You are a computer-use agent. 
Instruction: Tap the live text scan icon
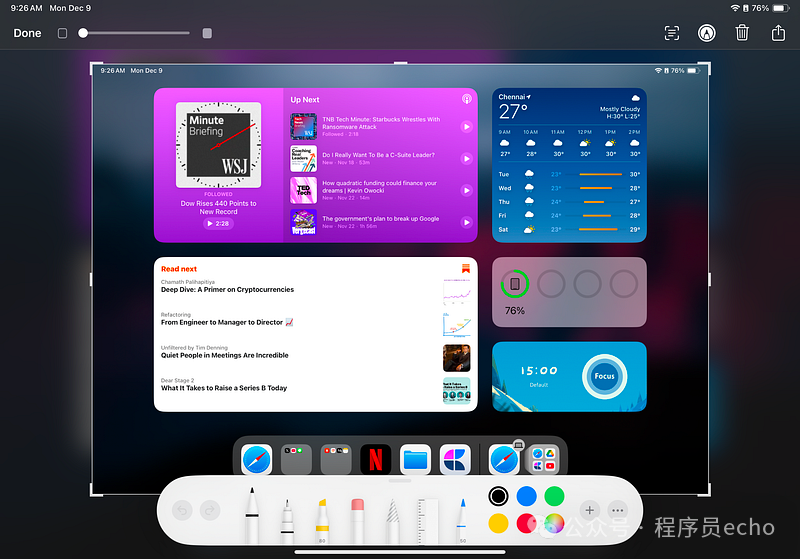(672, 33)
